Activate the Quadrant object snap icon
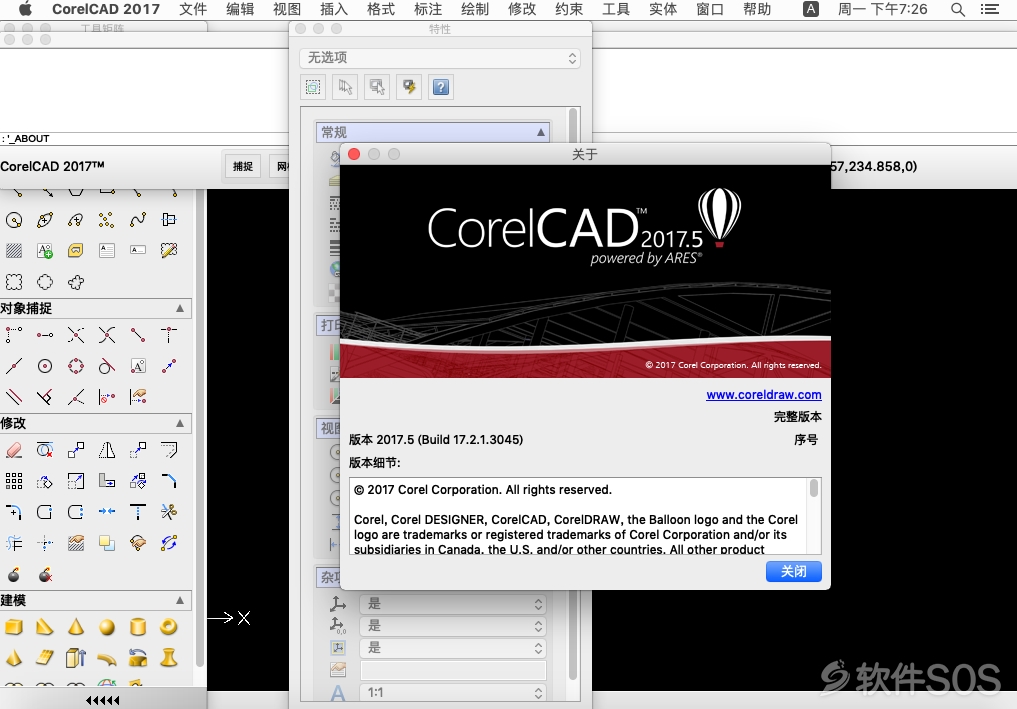The width and height of the screenshot is (1017, 709). (76, 367)
